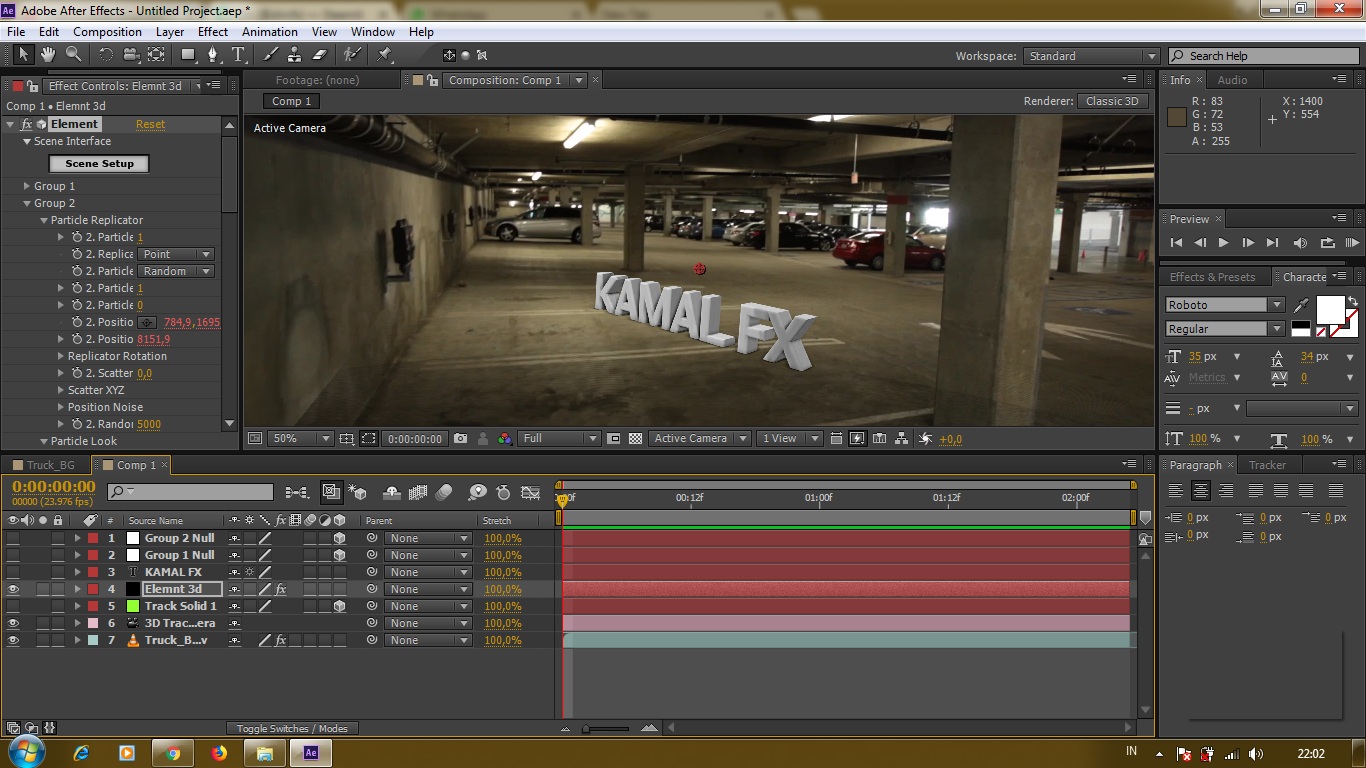1366x768 pixels.
Task: Toggle visibility of Elemnt 3d layer
Action: click(13, 589)
